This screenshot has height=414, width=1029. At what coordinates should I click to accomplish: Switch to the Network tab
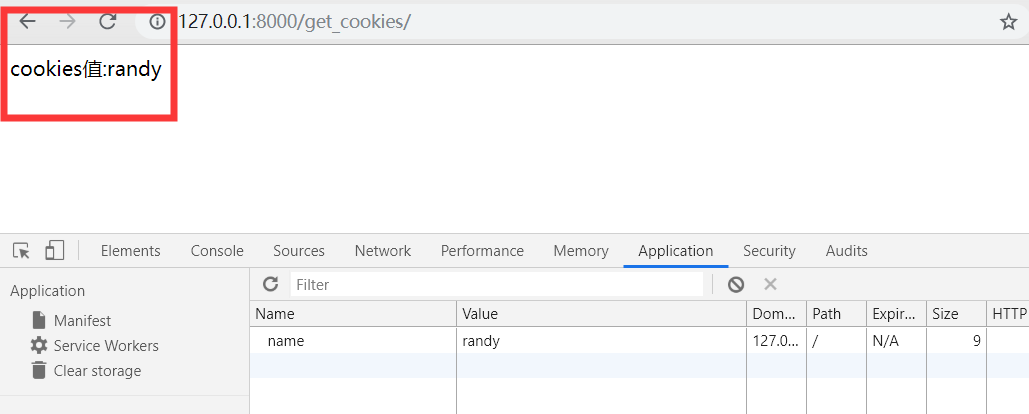point(382,251)
